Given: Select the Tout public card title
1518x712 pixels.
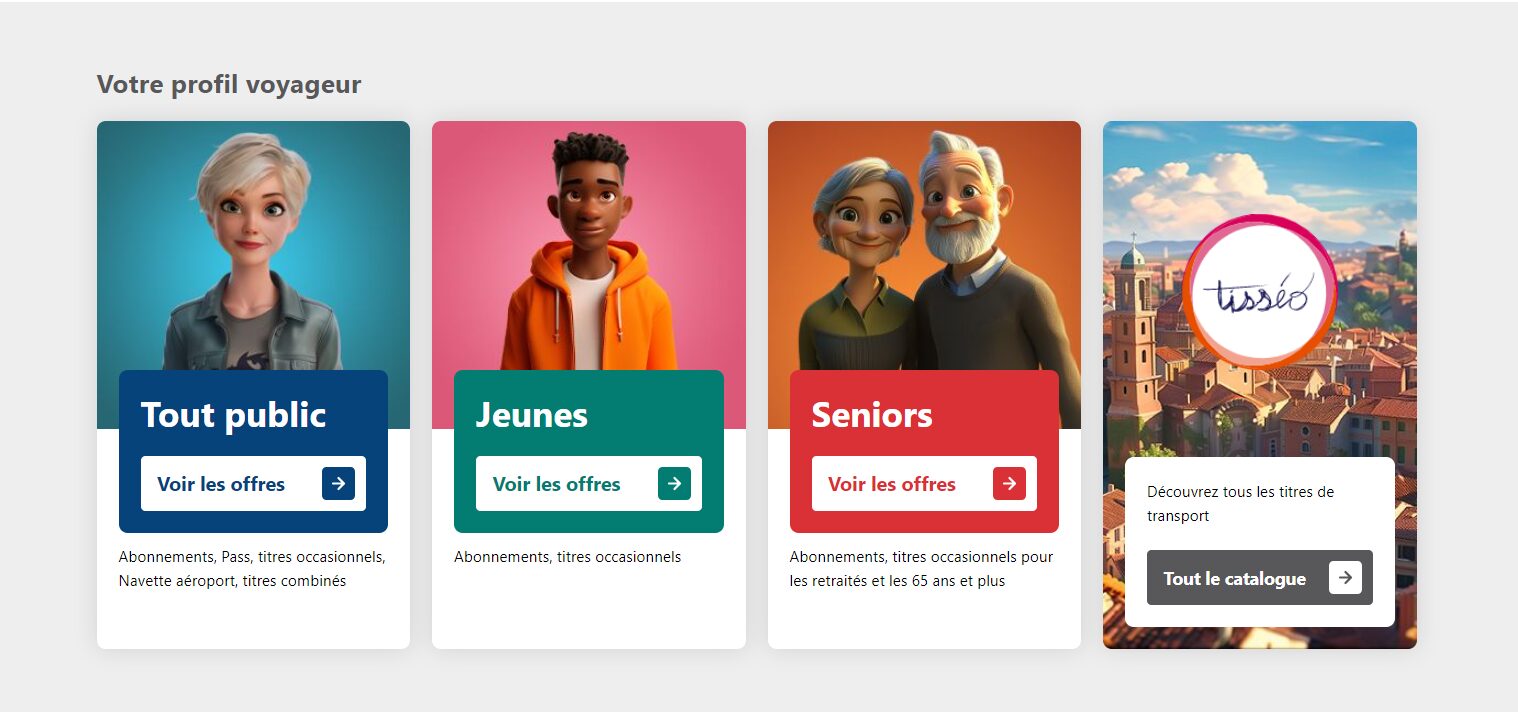Looking at the screenshot, I should click(234, 415).
